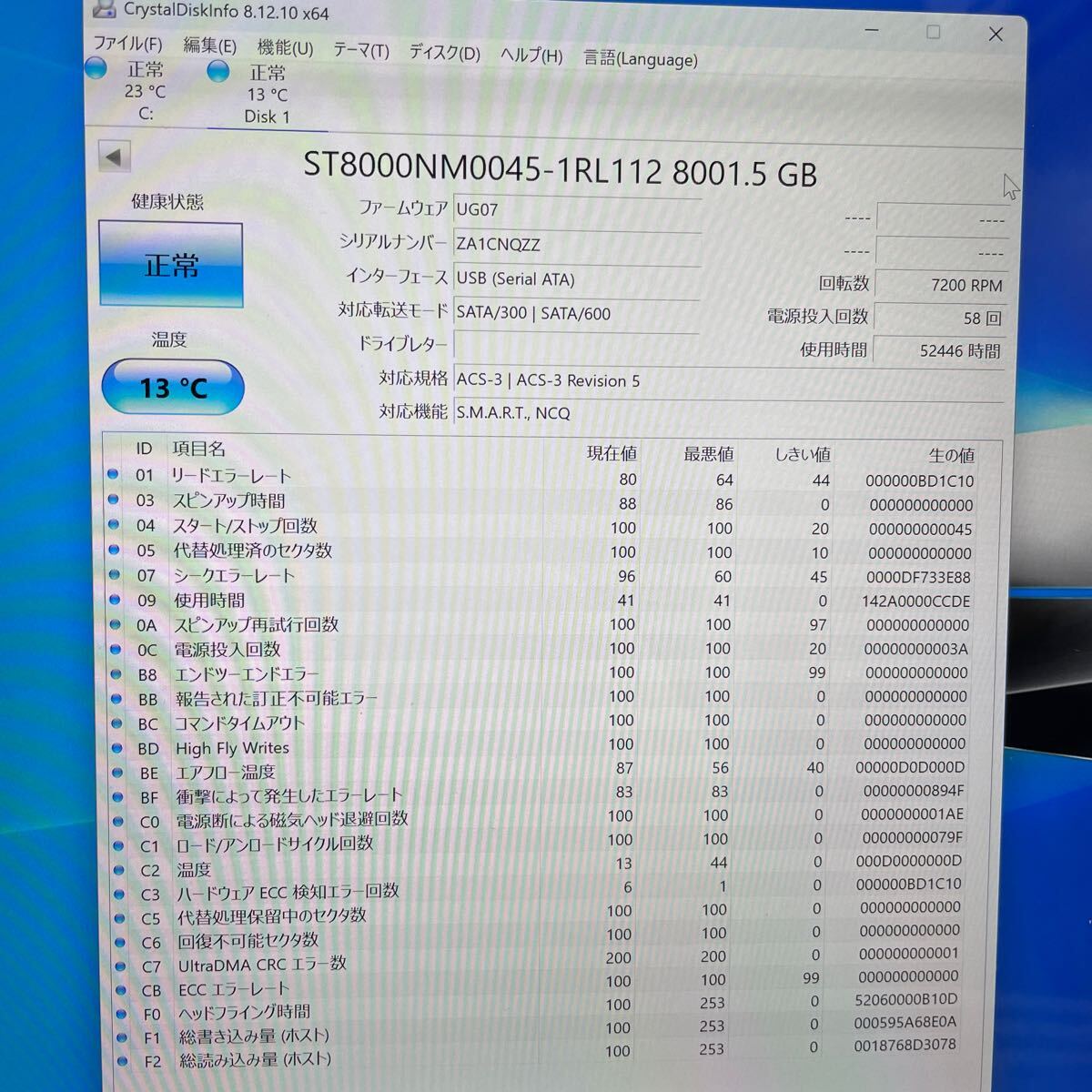
Task: Select the 総読み込み量 (ホスト) row text
Action: (255, 1060)
